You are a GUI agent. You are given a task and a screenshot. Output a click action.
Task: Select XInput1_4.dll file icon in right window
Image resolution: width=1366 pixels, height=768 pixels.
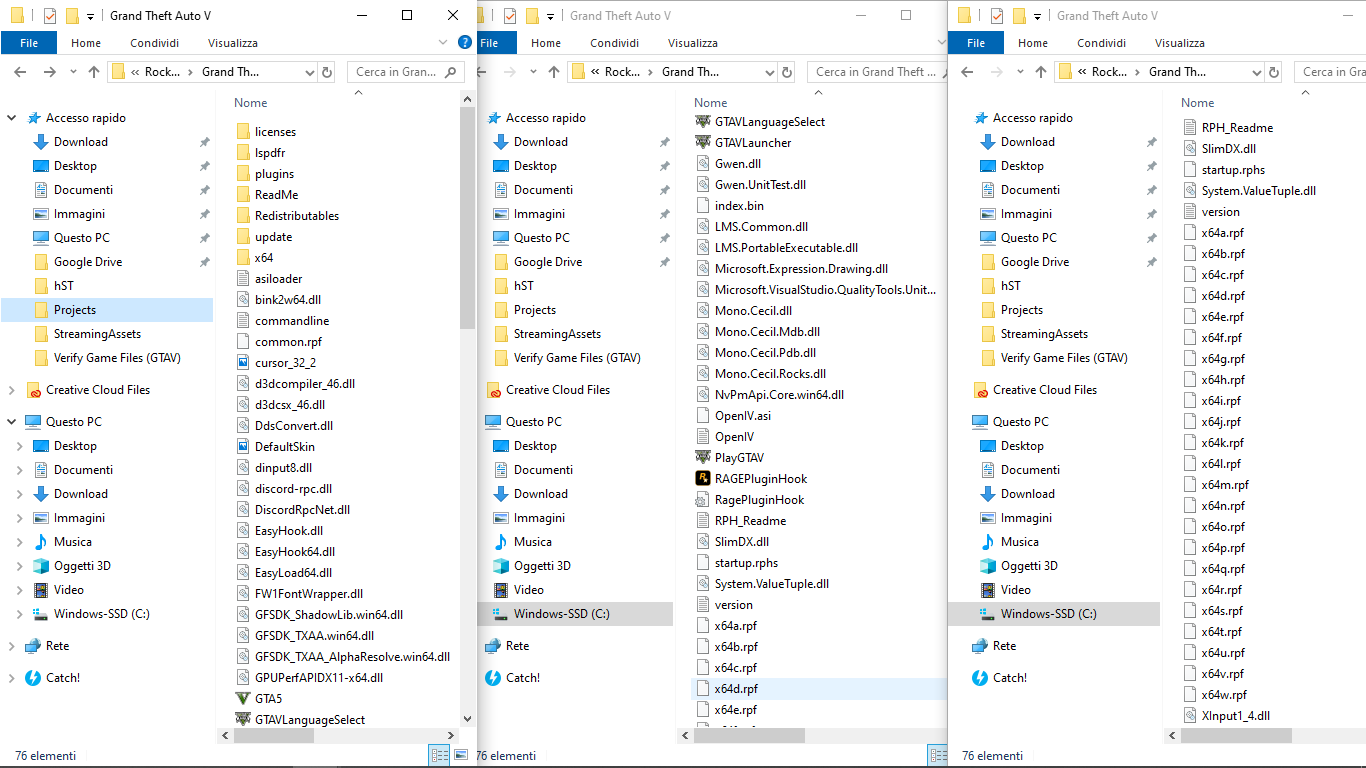pyautogui.click(x=1190, y=715)
